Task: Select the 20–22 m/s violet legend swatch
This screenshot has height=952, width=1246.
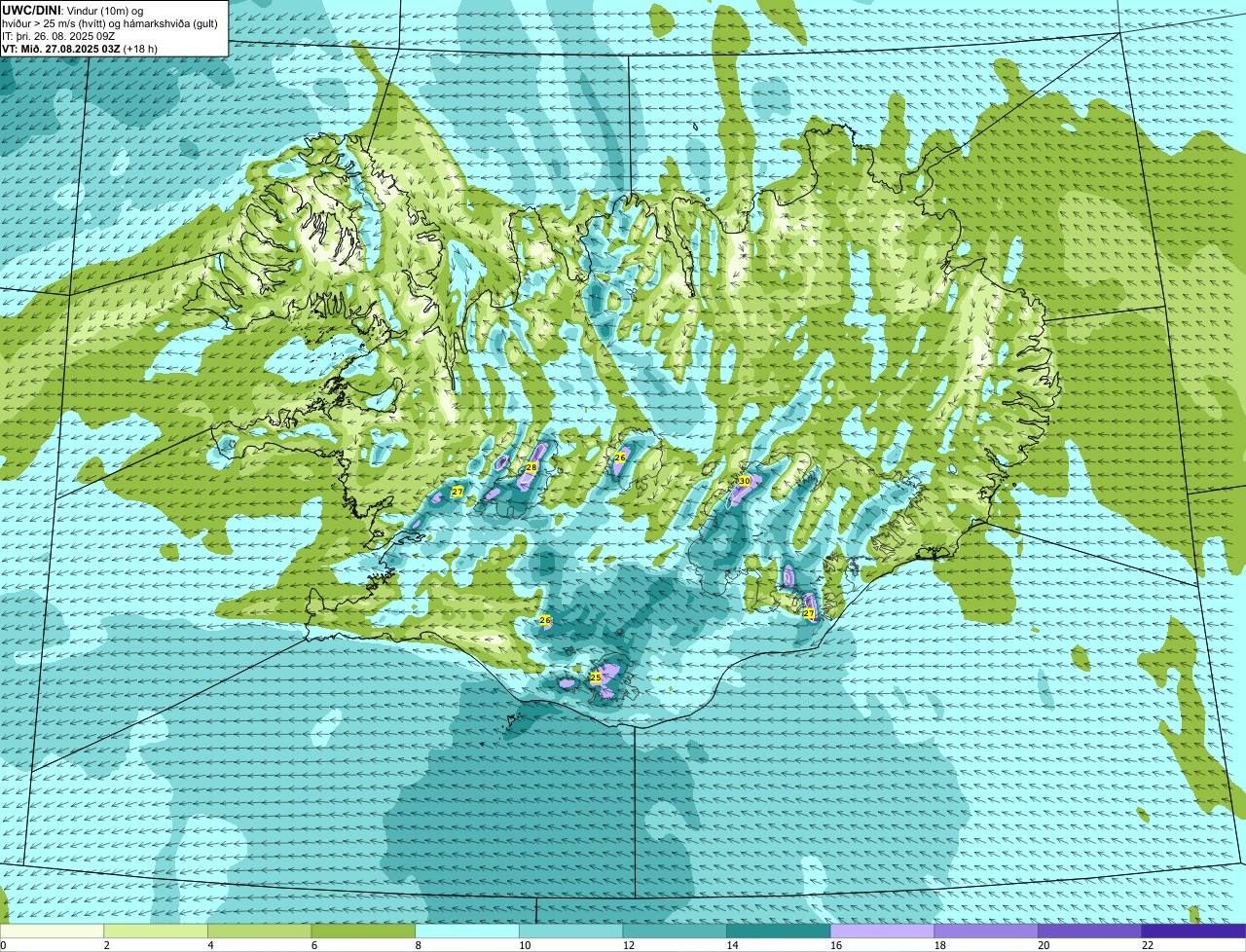Action: tap(1090, 931)
